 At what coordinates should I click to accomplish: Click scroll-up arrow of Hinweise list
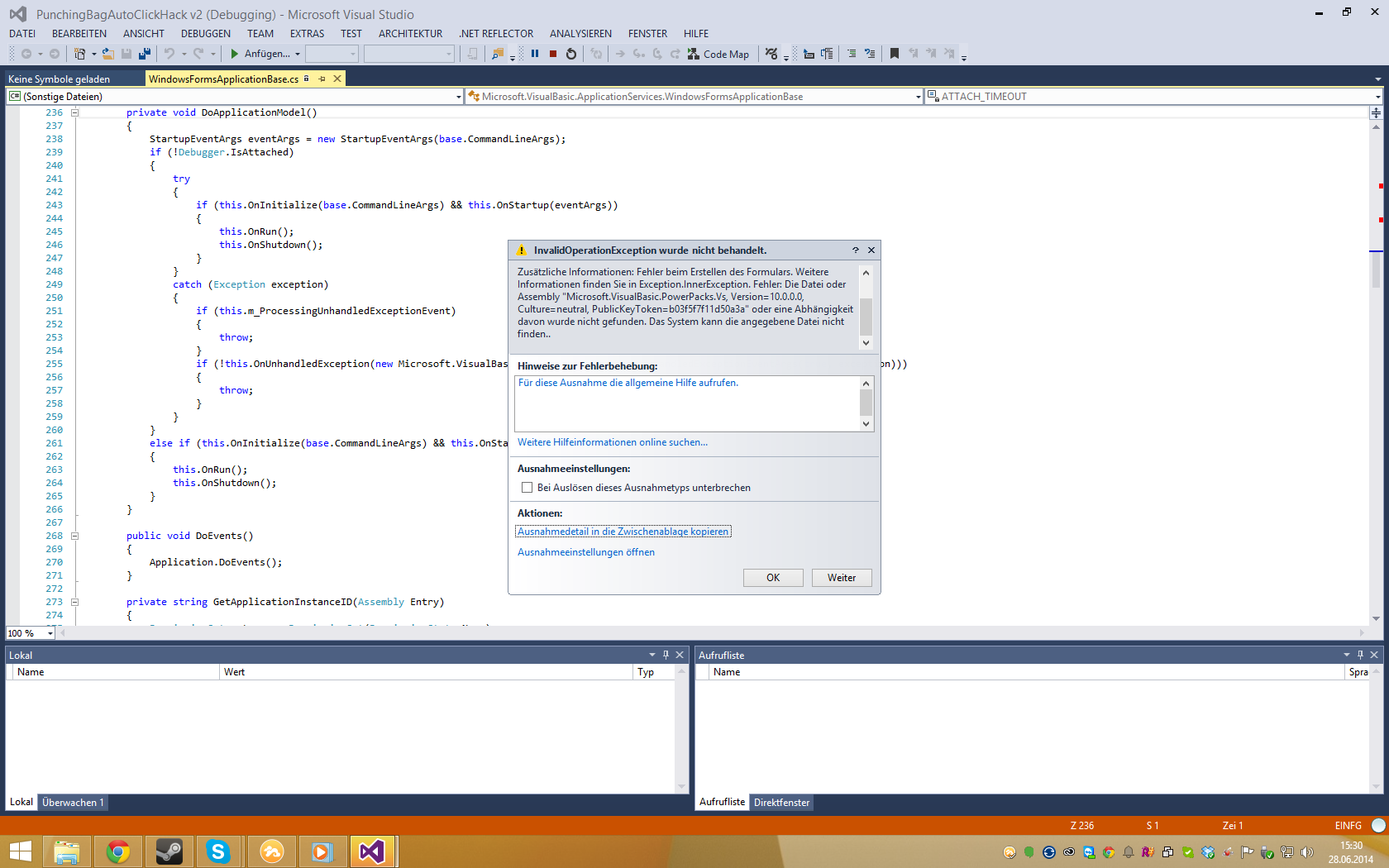(866, 383)
